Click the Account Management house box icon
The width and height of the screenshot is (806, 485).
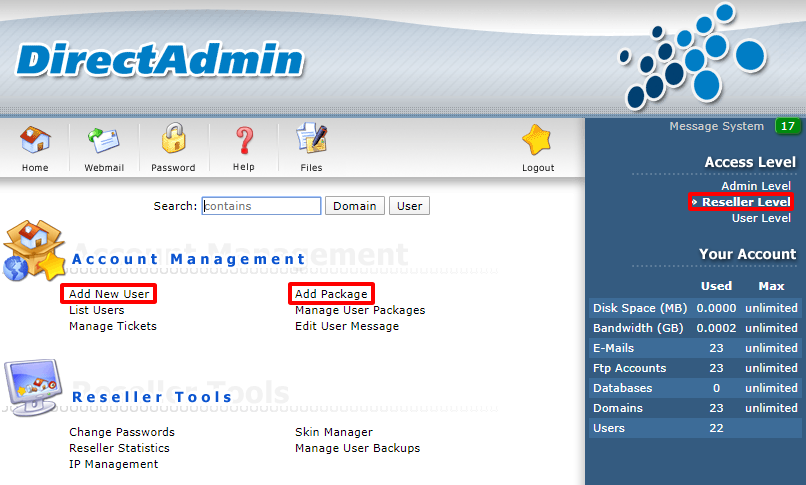(34, 251)
